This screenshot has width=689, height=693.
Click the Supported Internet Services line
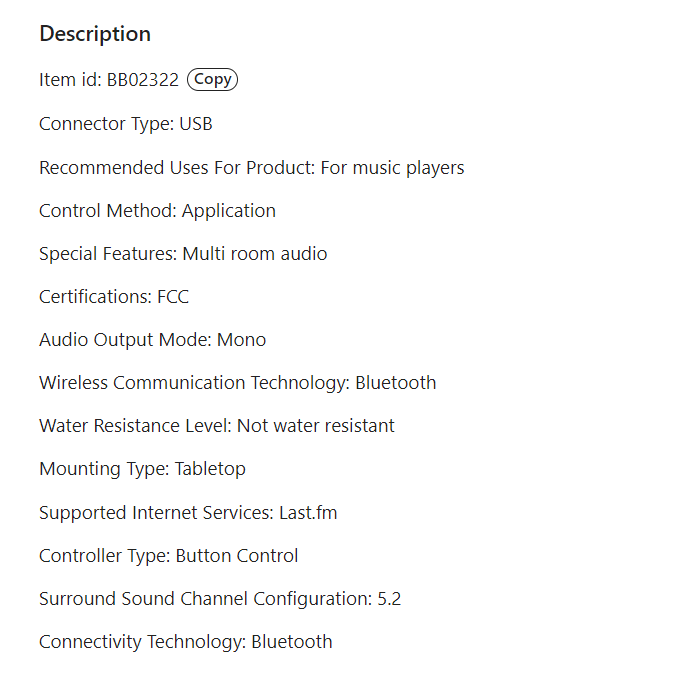[188, 512]
